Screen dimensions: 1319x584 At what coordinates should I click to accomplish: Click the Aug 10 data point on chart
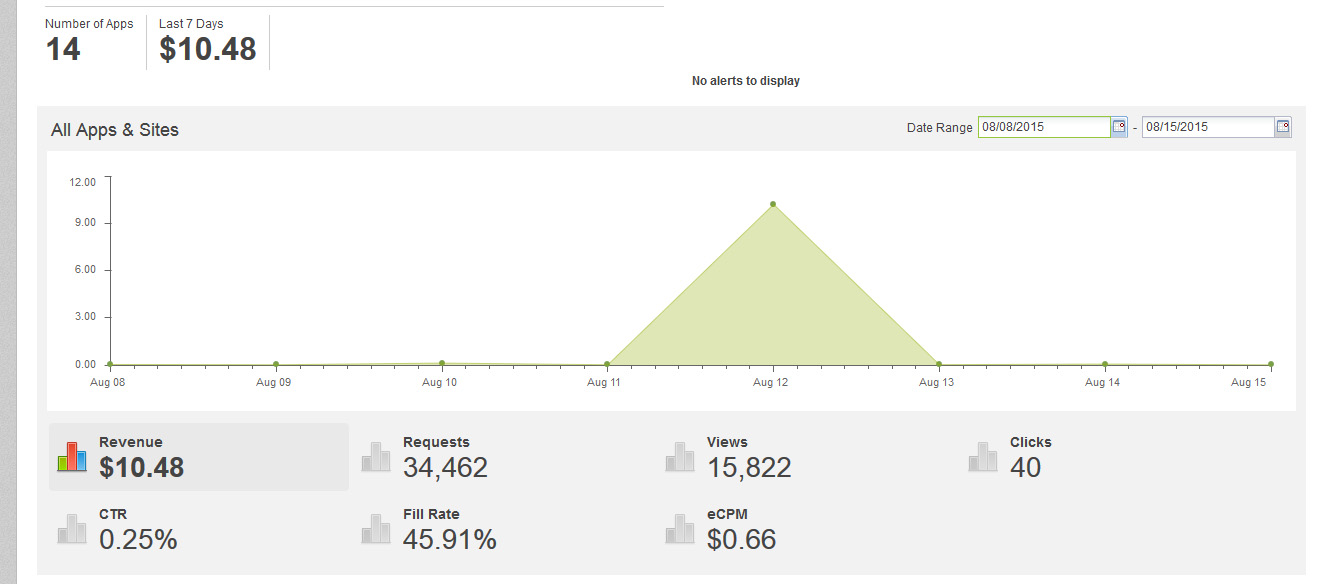click(442, 363)
